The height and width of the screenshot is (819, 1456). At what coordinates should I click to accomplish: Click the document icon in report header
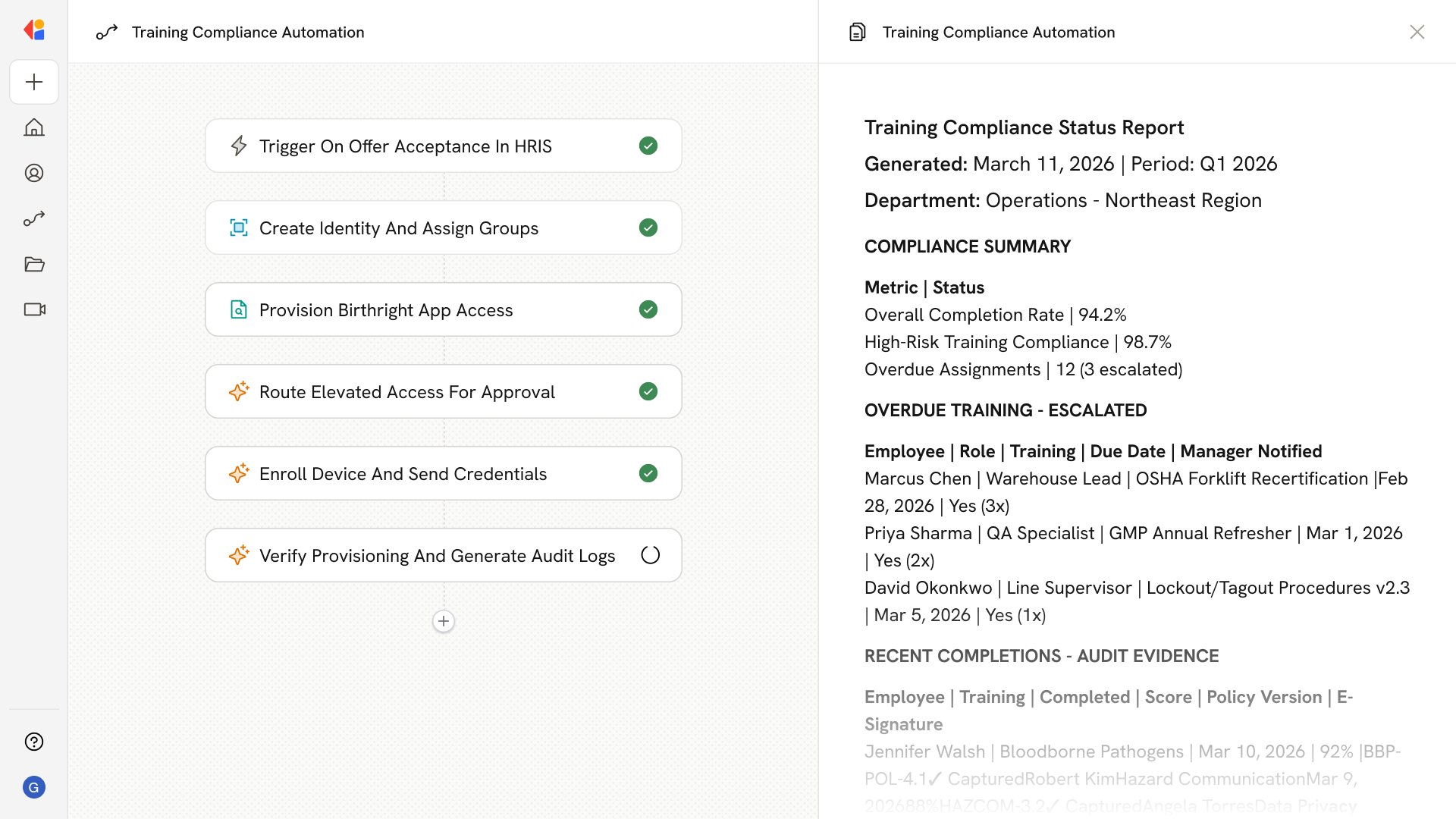coord(857,32)
